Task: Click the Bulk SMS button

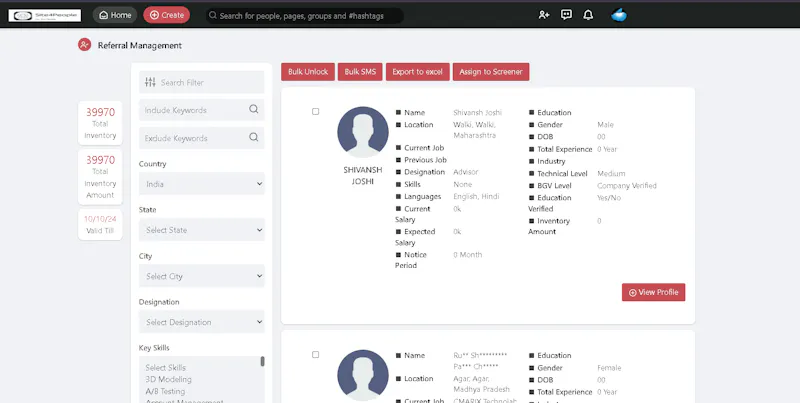Action: pos(360,72)
